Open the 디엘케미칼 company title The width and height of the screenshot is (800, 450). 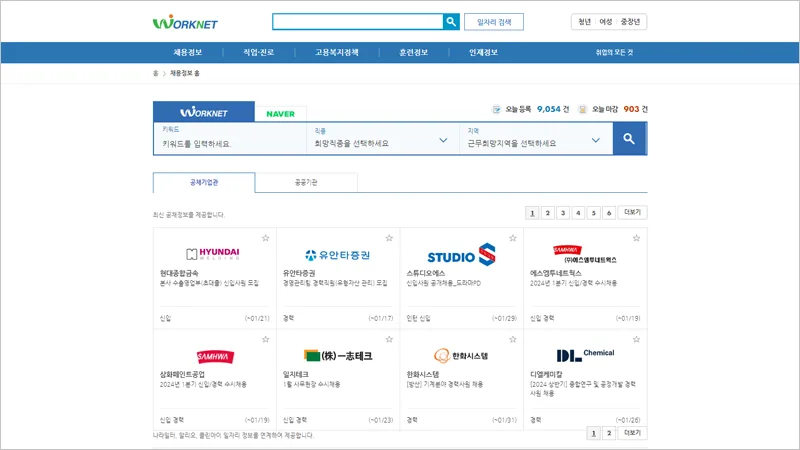pos(546,374)
